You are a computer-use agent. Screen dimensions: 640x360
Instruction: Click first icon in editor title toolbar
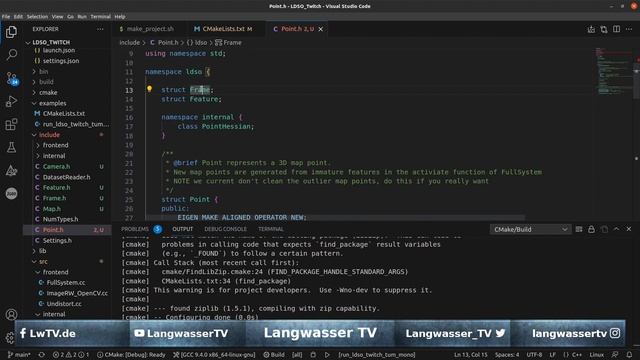click(x=591, y=29)
